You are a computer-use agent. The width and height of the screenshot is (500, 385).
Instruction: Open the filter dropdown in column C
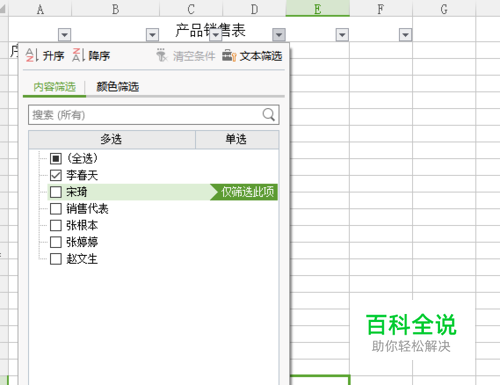pos(216,35)
